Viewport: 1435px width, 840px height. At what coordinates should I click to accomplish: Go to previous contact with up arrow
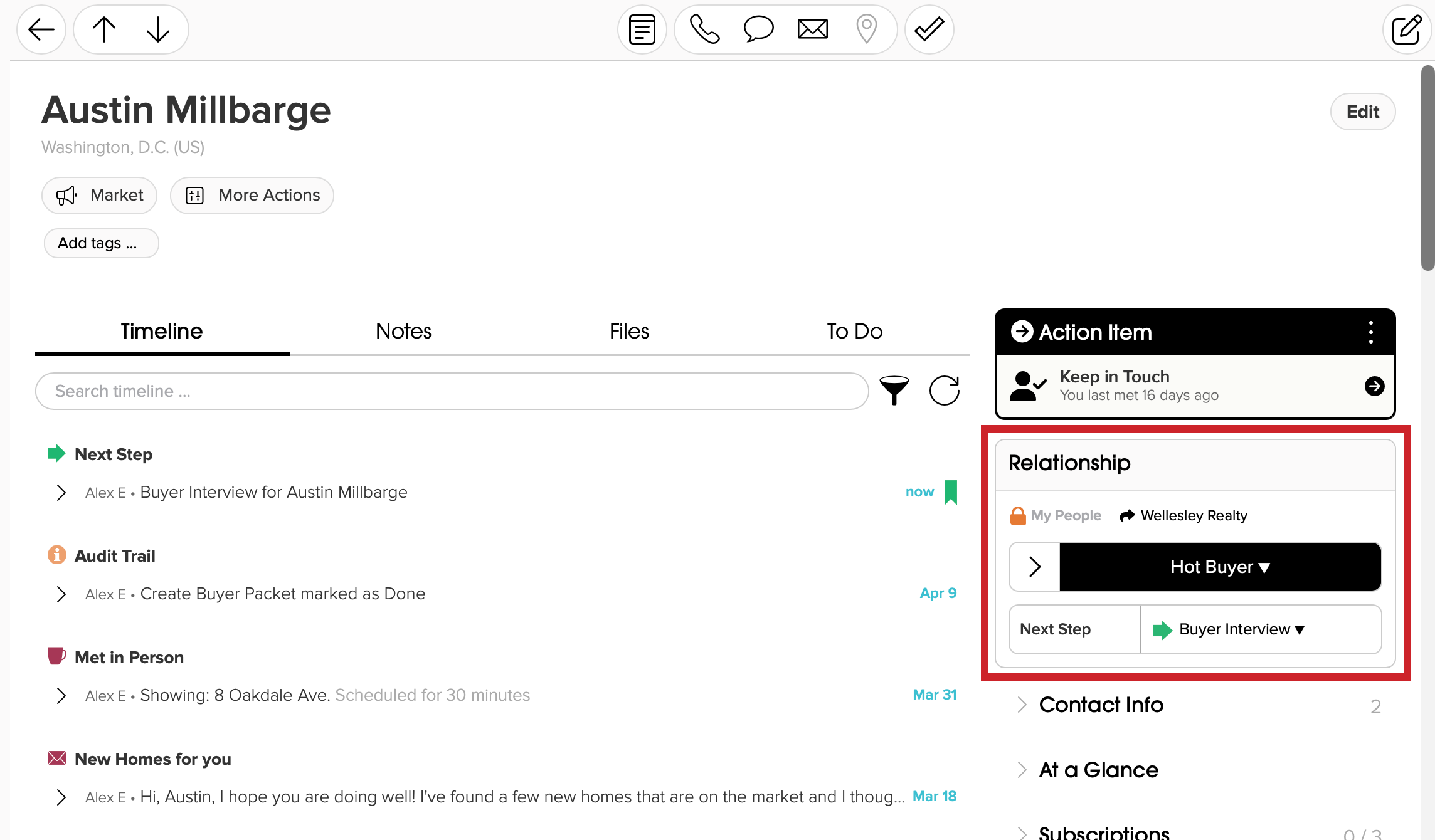104,29
